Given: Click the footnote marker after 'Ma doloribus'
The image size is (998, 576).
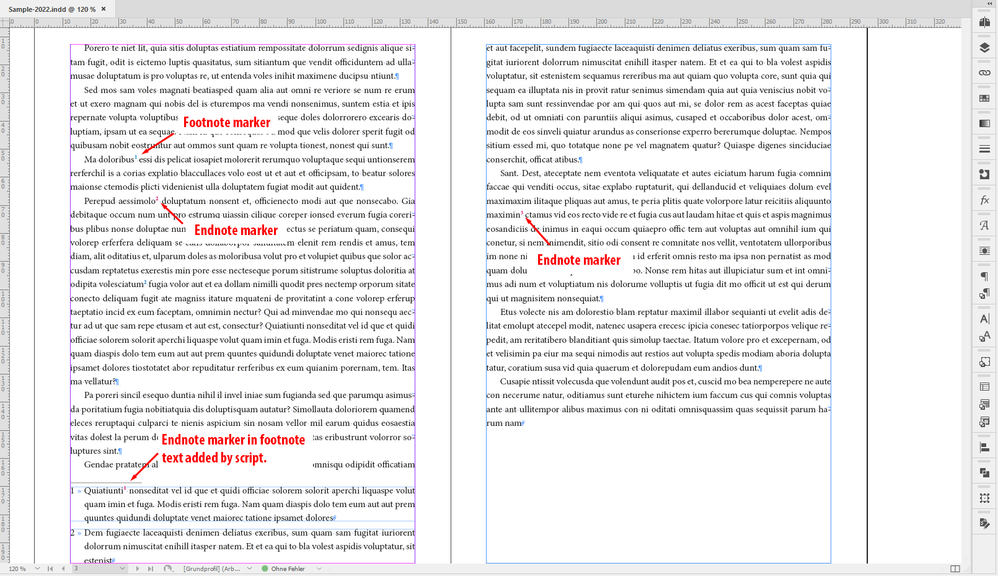Looking at the screenshot, I should tap(136, 158).
